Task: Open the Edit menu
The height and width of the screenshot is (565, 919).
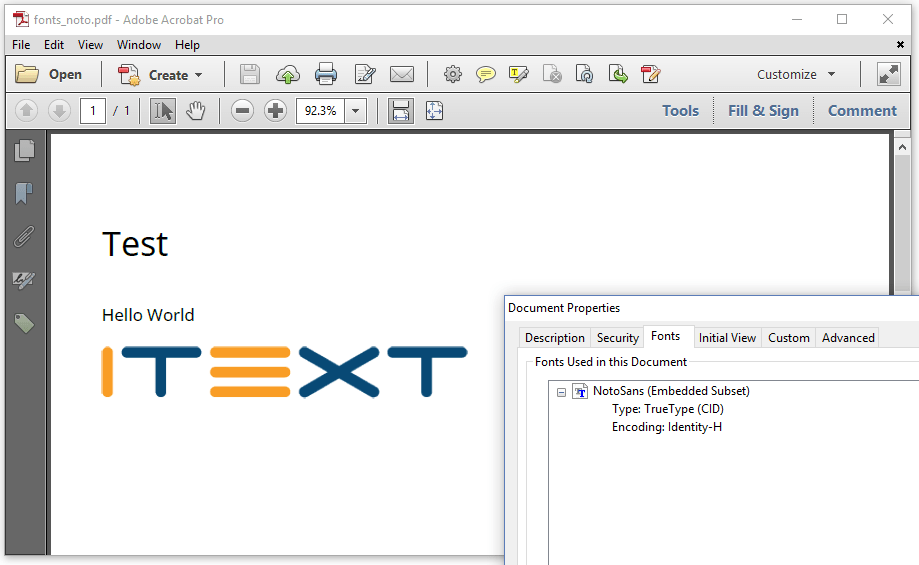Action: tap(54, 45)
